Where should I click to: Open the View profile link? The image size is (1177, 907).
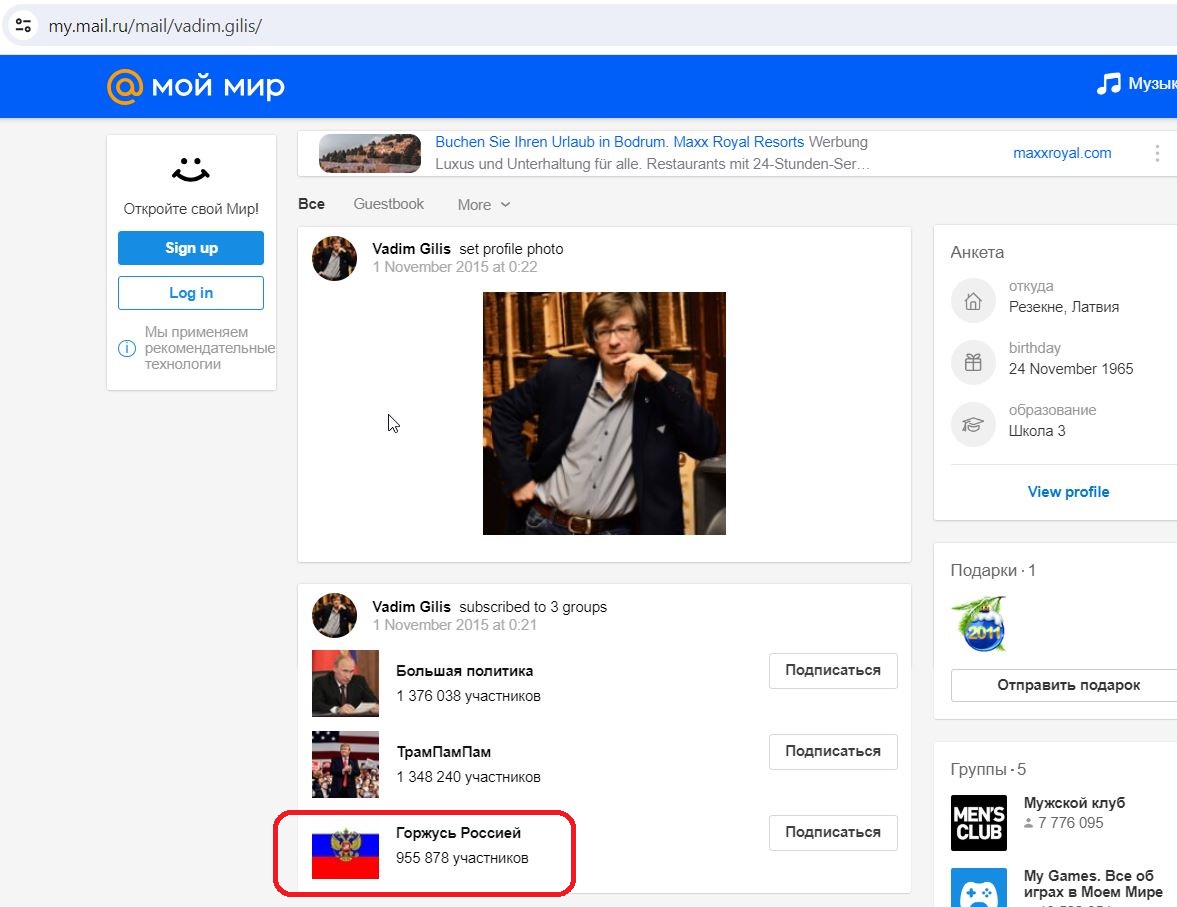pyautogui.click(x=1068, y=492)
